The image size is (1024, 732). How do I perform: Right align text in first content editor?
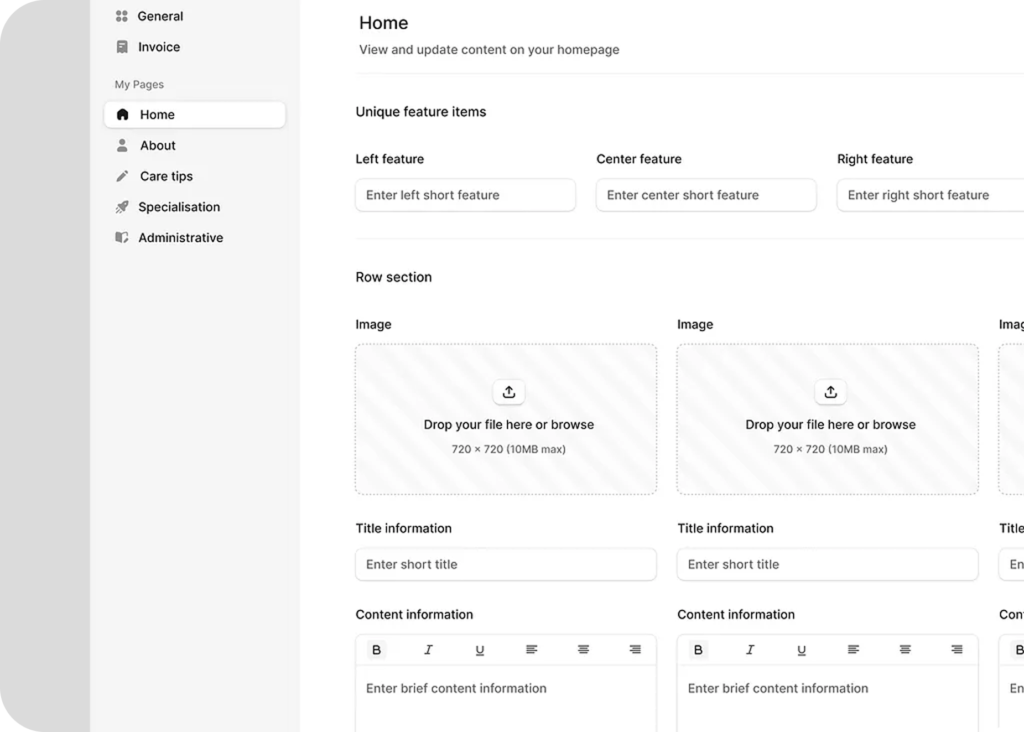[635, 650]
